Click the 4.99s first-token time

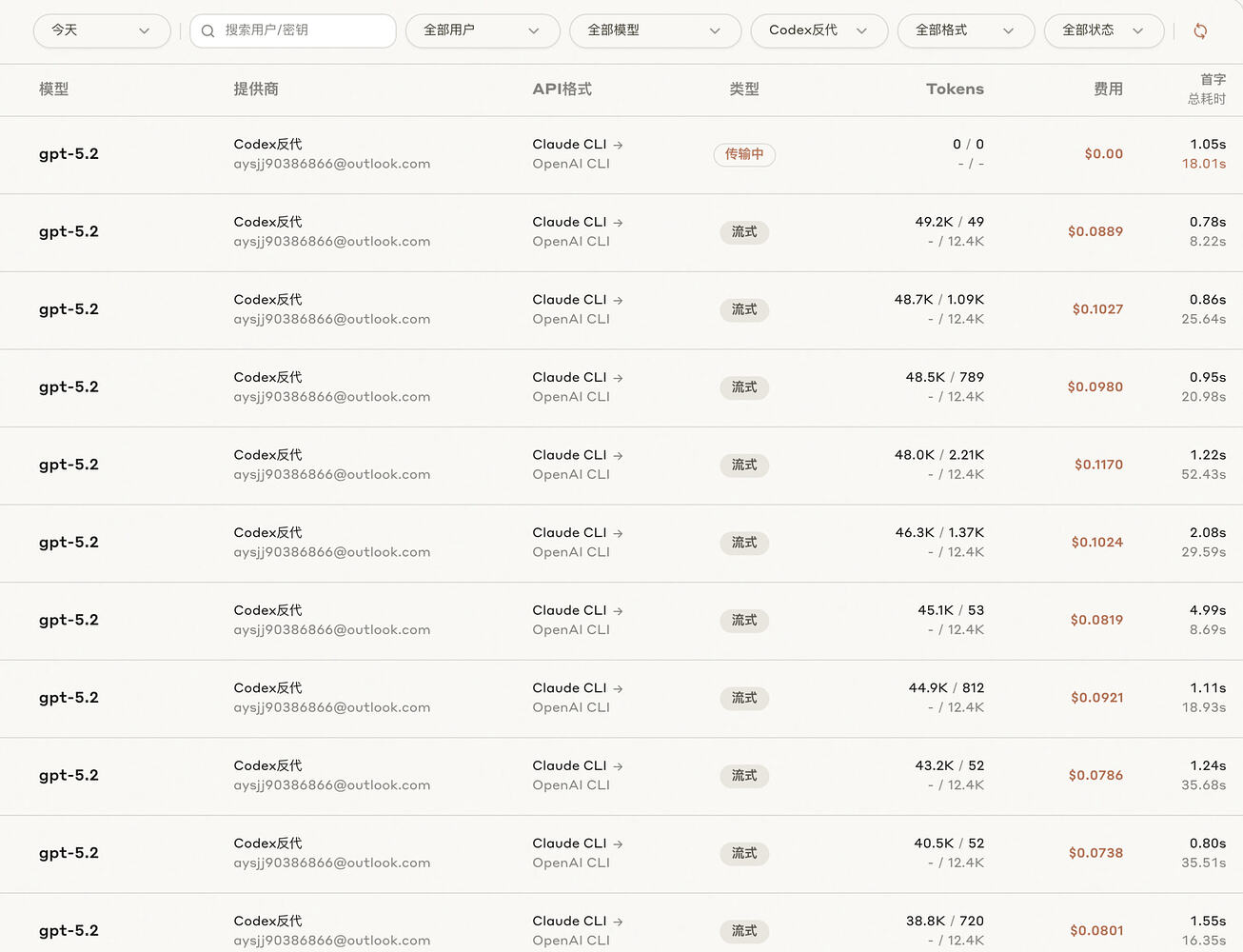tap(1208, 610)
